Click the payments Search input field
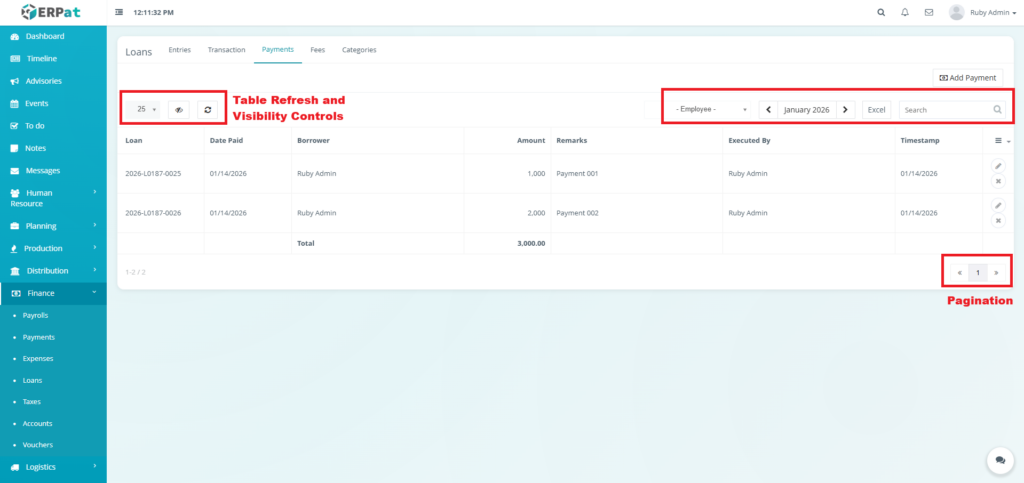Image resolution: width=1024 pixels, height=483 pixels. click(945, 109)
